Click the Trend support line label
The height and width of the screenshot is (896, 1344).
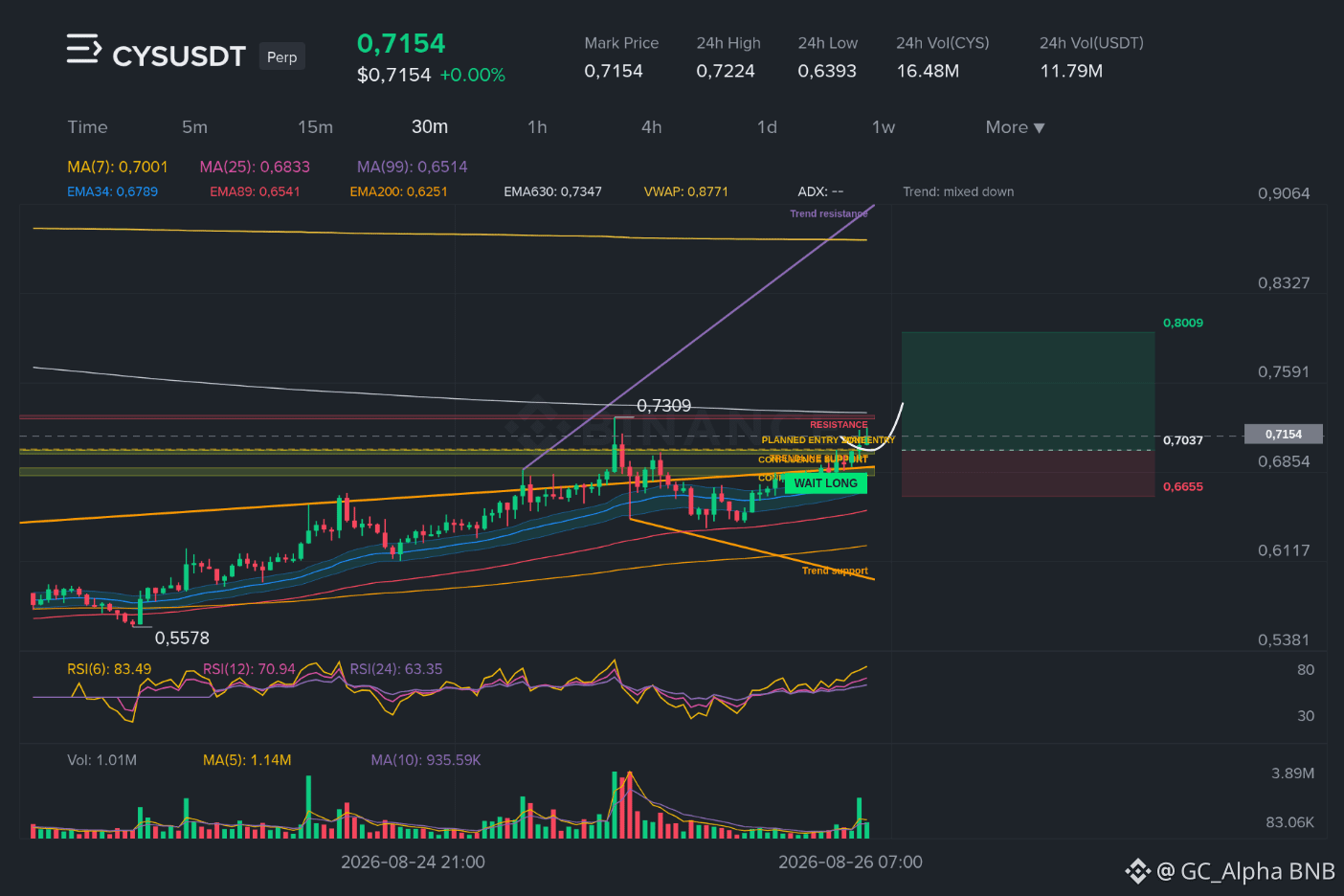(835, 571)
